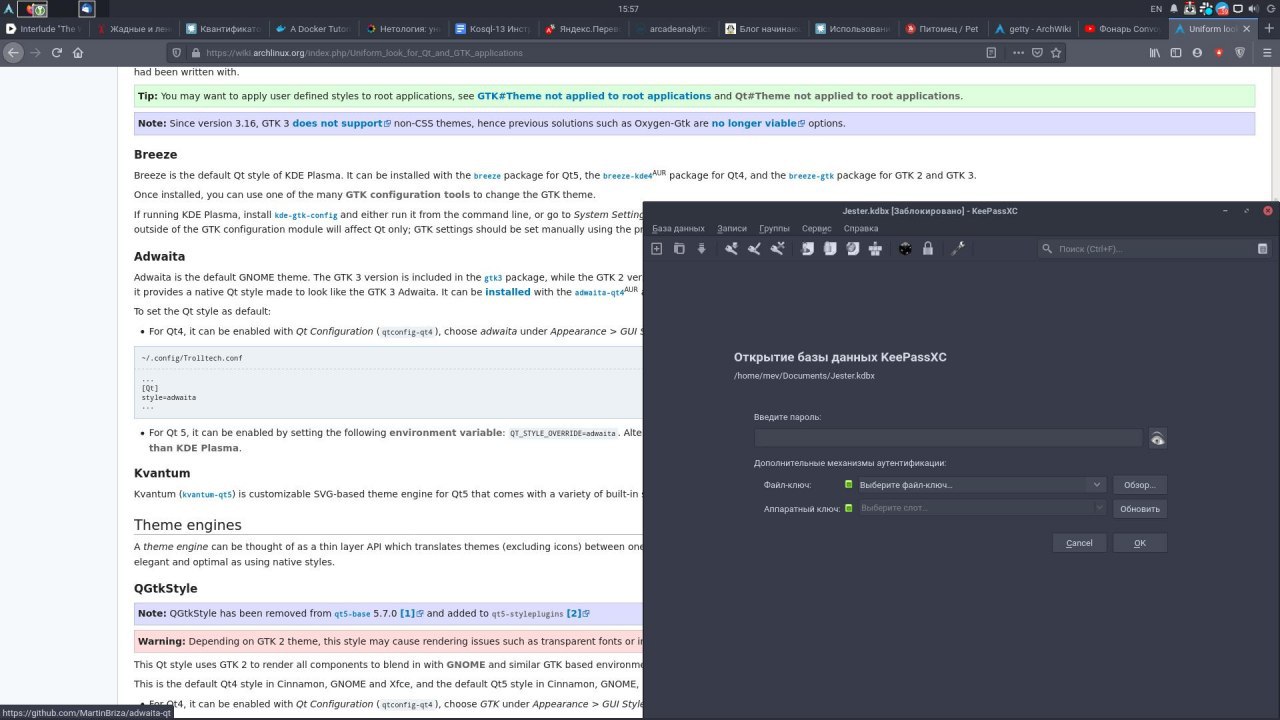Toggle Firefox reader view icon
This screenshot has height=720, width=1280.
[x=990, y=53]
